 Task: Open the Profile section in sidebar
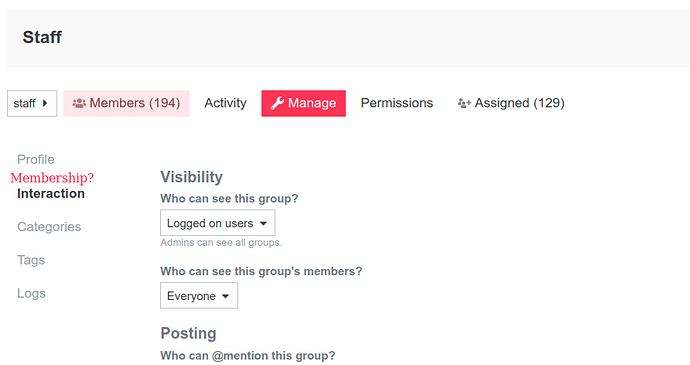[x=36, y=159]
